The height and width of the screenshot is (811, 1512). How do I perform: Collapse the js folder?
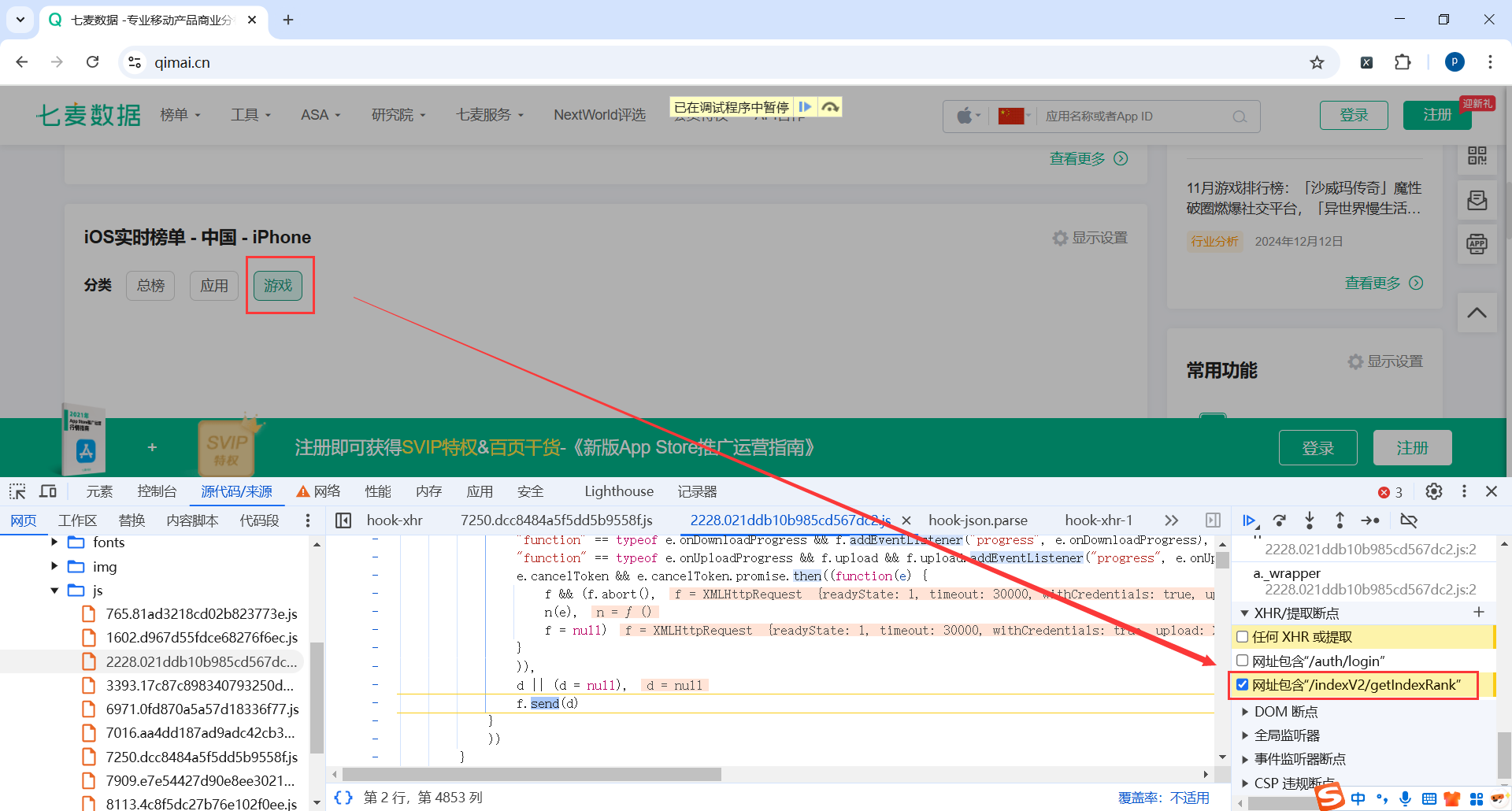tap(54, 590)
